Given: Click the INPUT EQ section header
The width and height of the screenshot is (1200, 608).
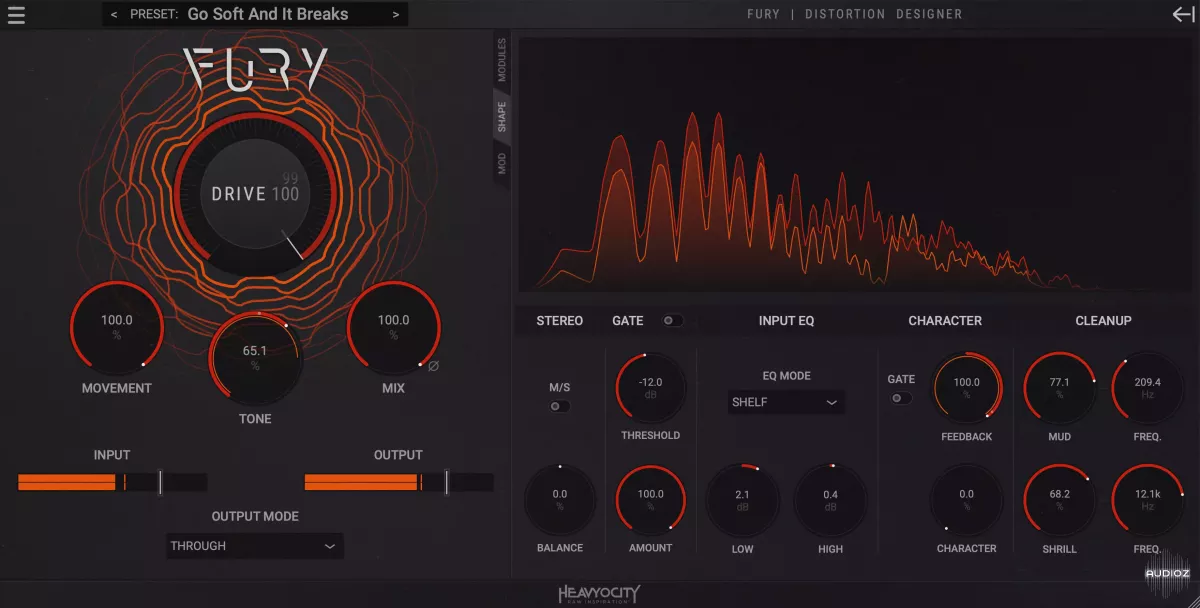Looking at the screenshot, I should tap(786, 321).
